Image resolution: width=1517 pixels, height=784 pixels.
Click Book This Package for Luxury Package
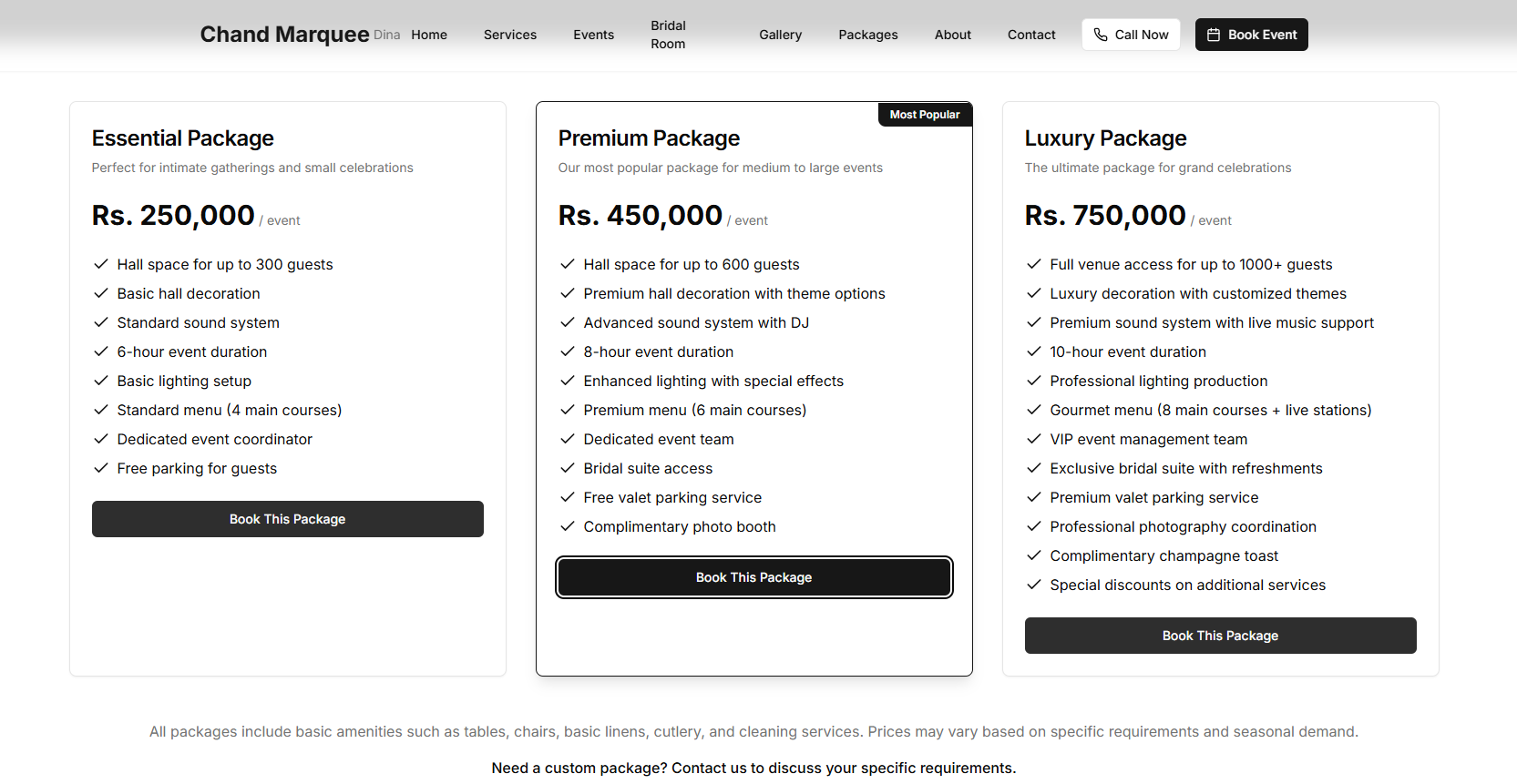[1220, 635]
